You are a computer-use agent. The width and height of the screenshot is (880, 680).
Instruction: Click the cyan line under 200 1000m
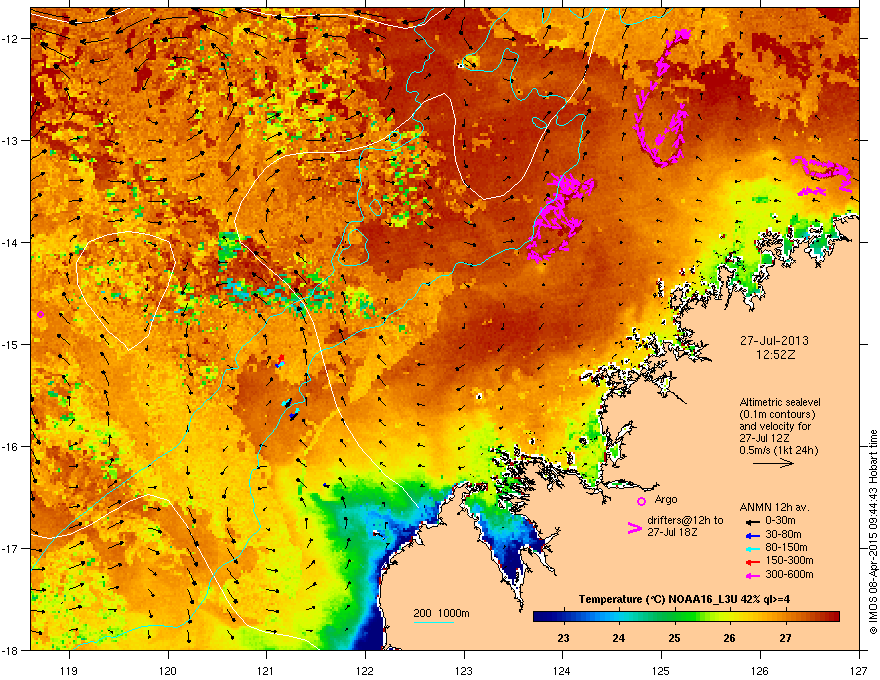[433, 622]
